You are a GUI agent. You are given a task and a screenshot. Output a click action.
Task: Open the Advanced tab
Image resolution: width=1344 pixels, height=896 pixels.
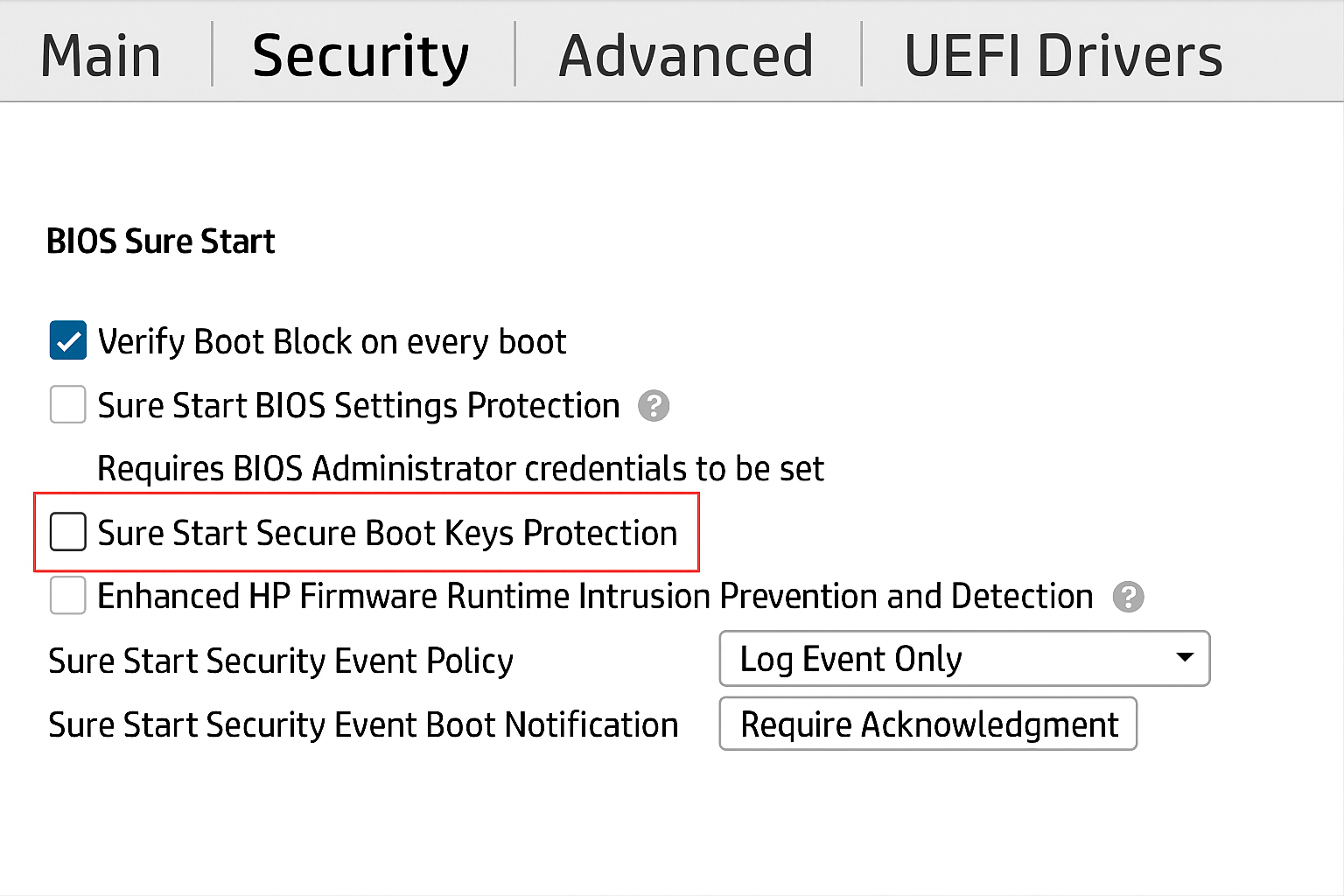686,56
